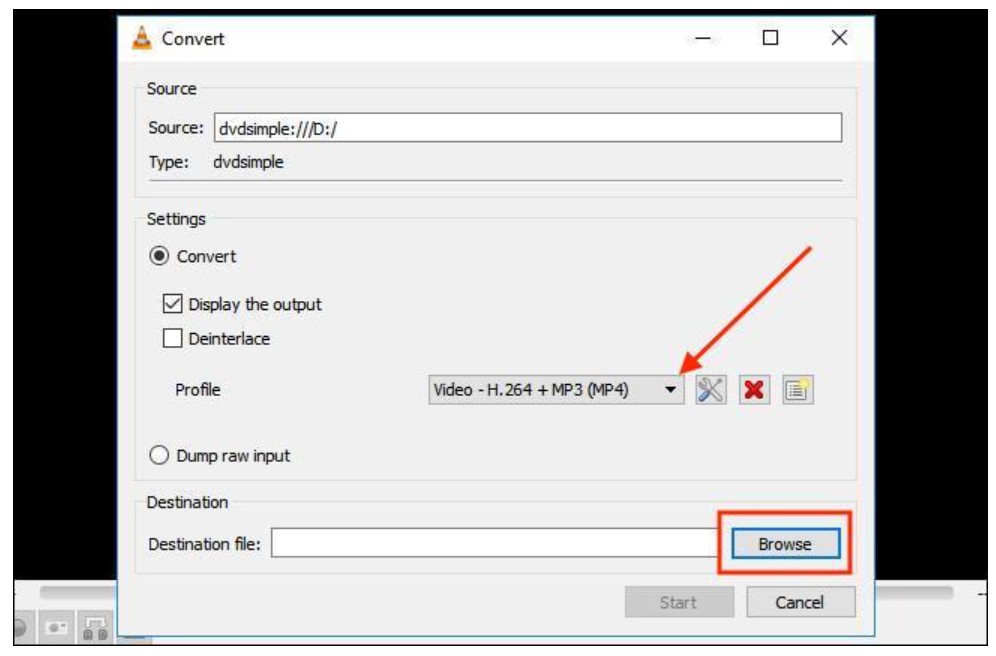This screenshot has height=656, width=996.
Task: Select Dump raw input option
Action: 159,456
